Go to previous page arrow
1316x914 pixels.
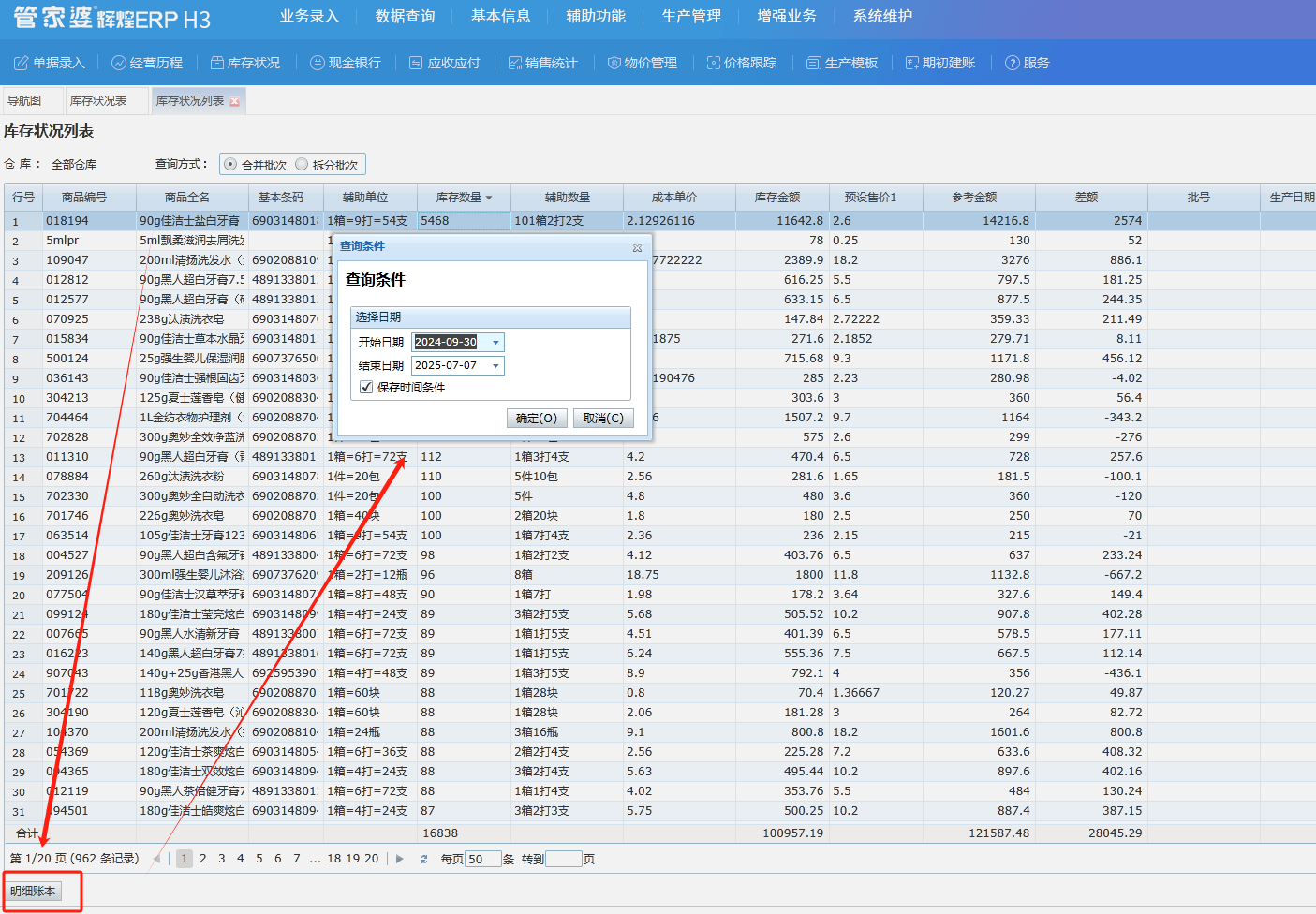156,859
